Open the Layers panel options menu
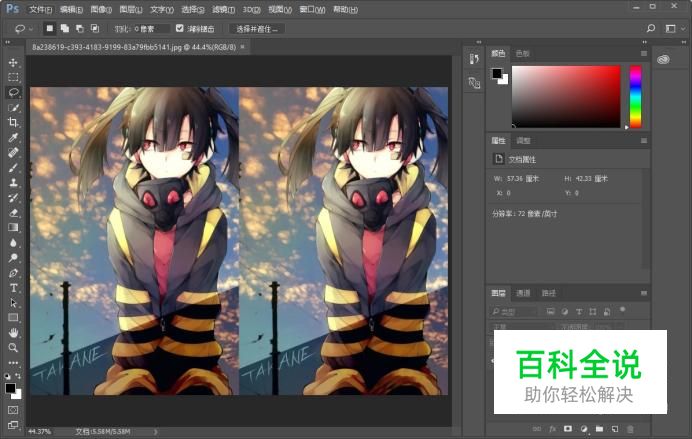Screen dimensions: 692x439 click(644, 293)
